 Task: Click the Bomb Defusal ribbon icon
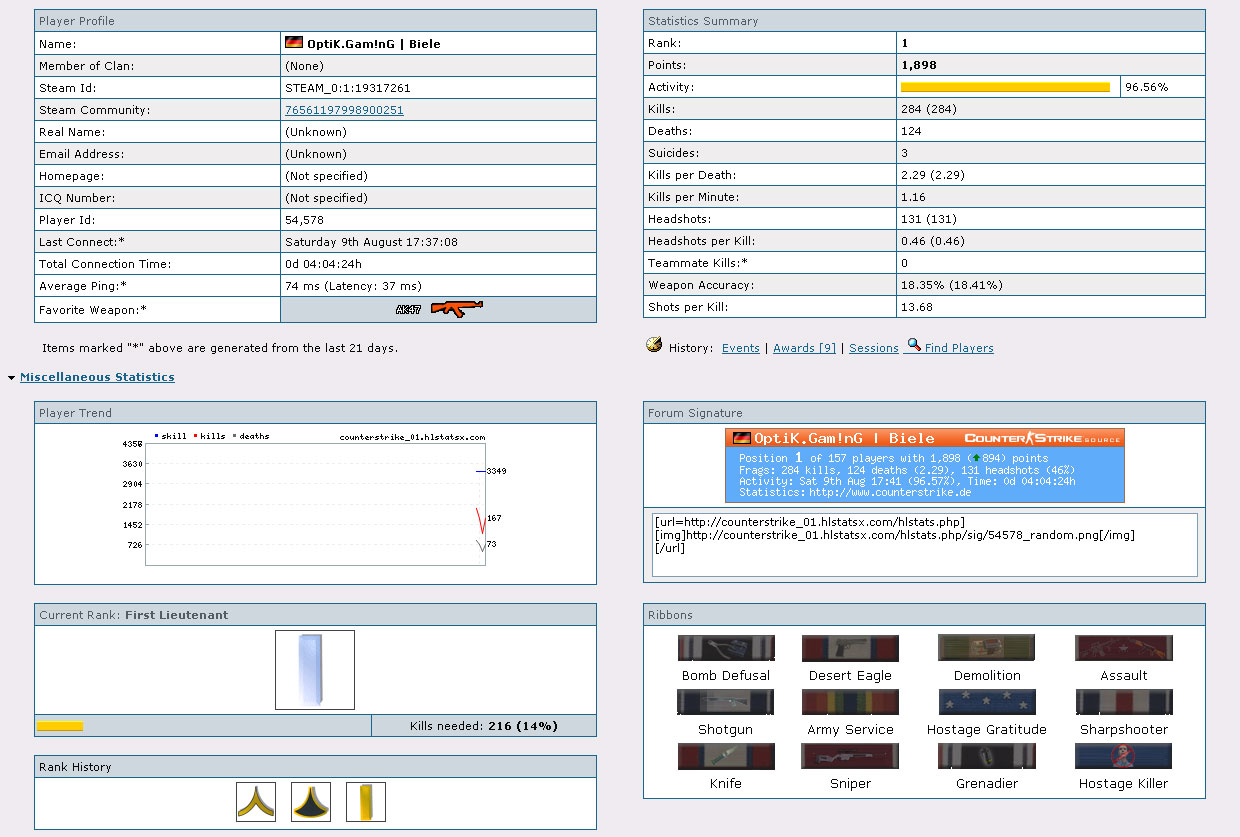coord(725,648)
